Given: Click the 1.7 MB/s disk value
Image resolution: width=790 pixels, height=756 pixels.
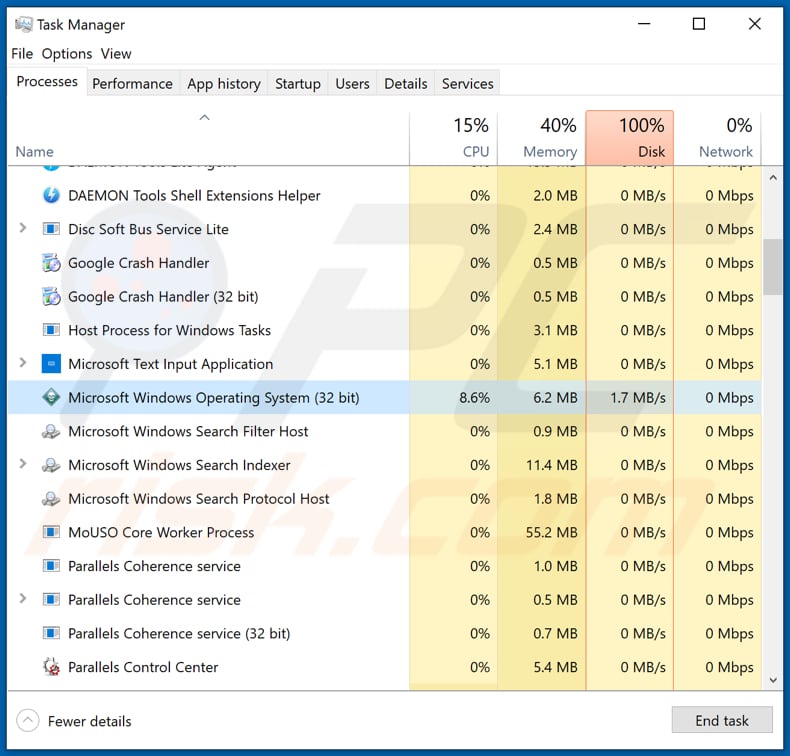Looking at the screenshot, I should tap(638, 397).
